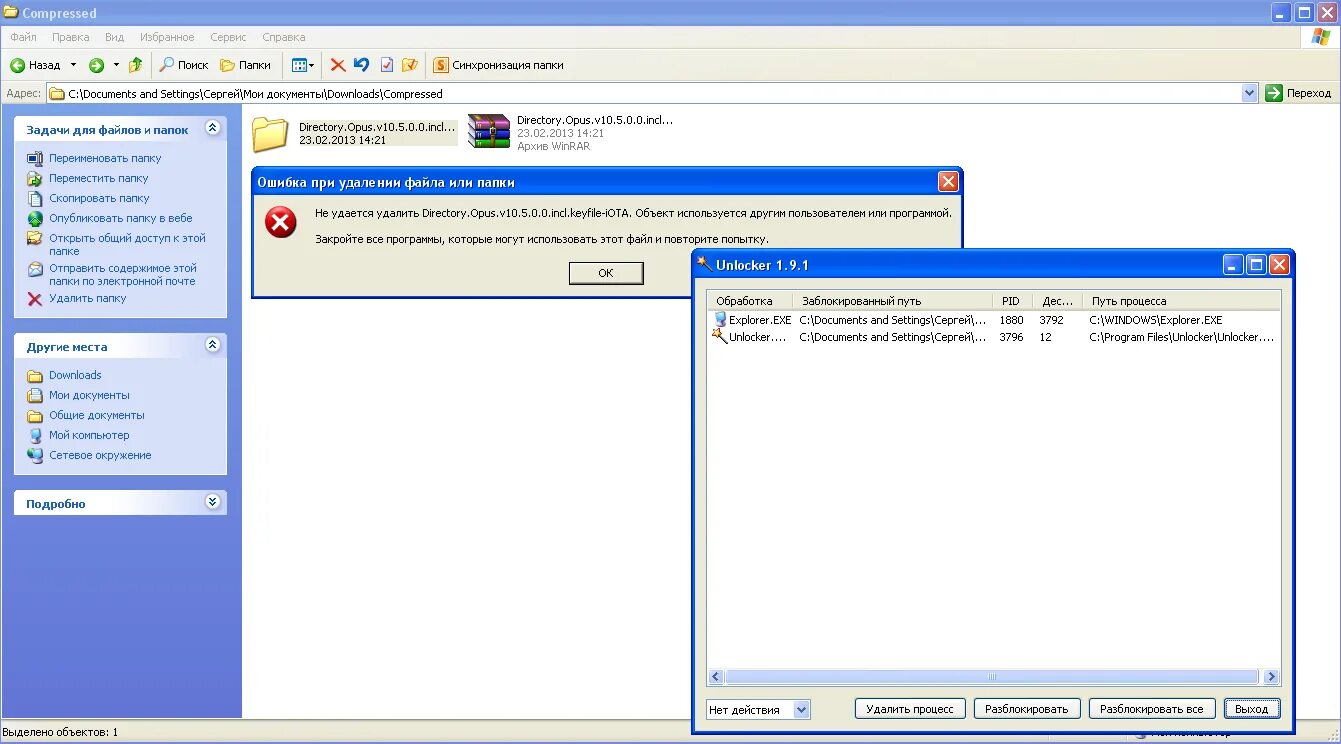Screen dimensions: 1341x744
Task: Click C:\WINDOWS\Explorer.EXE process path
Action: (x=1156, y=320)
